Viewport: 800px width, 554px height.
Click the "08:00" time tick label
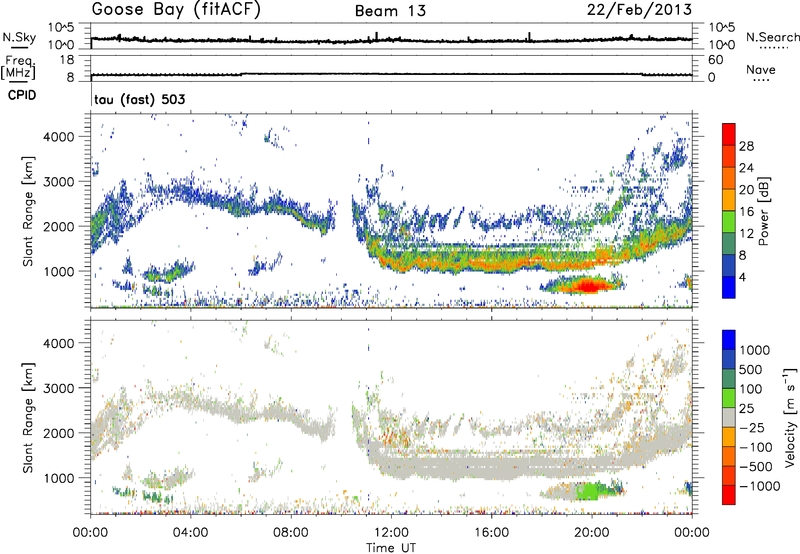click(x=290, y=533)
